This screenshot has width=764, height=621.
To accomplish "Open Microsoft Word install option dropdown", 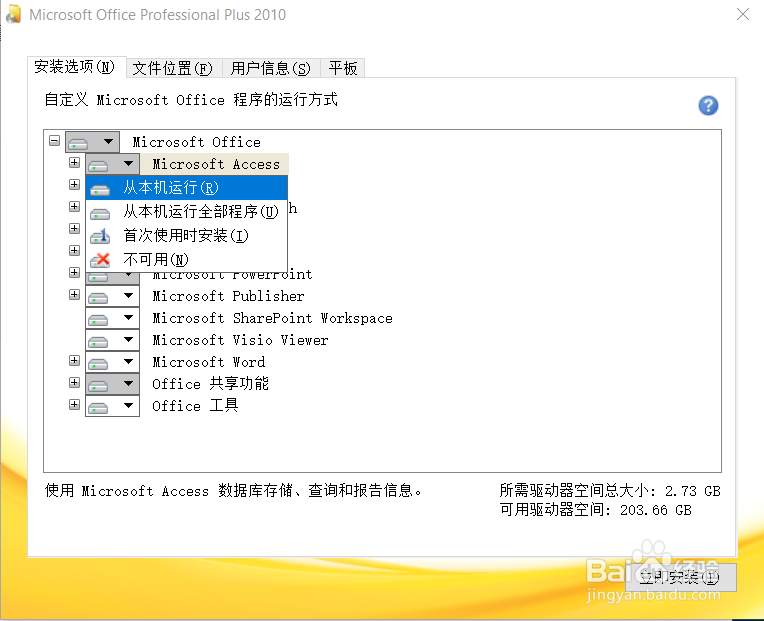I will (x=113, y=362).
